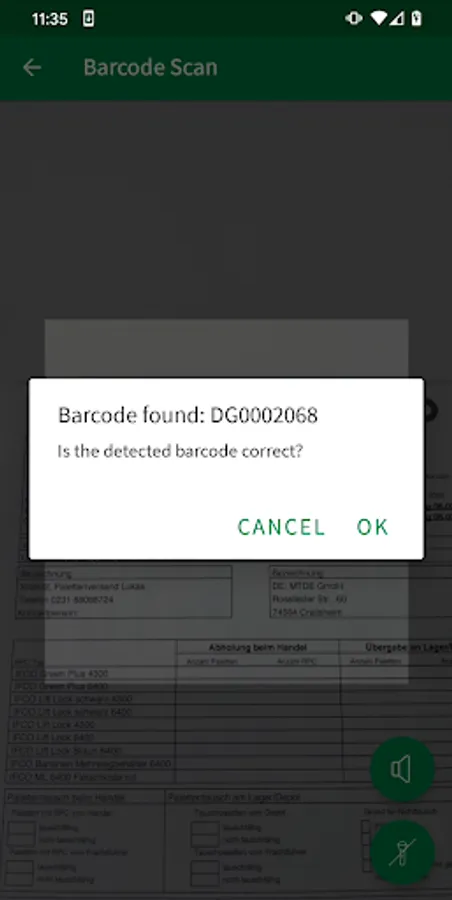The image size is (452, 900).
Task: Dismiss the dialog by tapping the dark area above
Action: pos(226,207)
